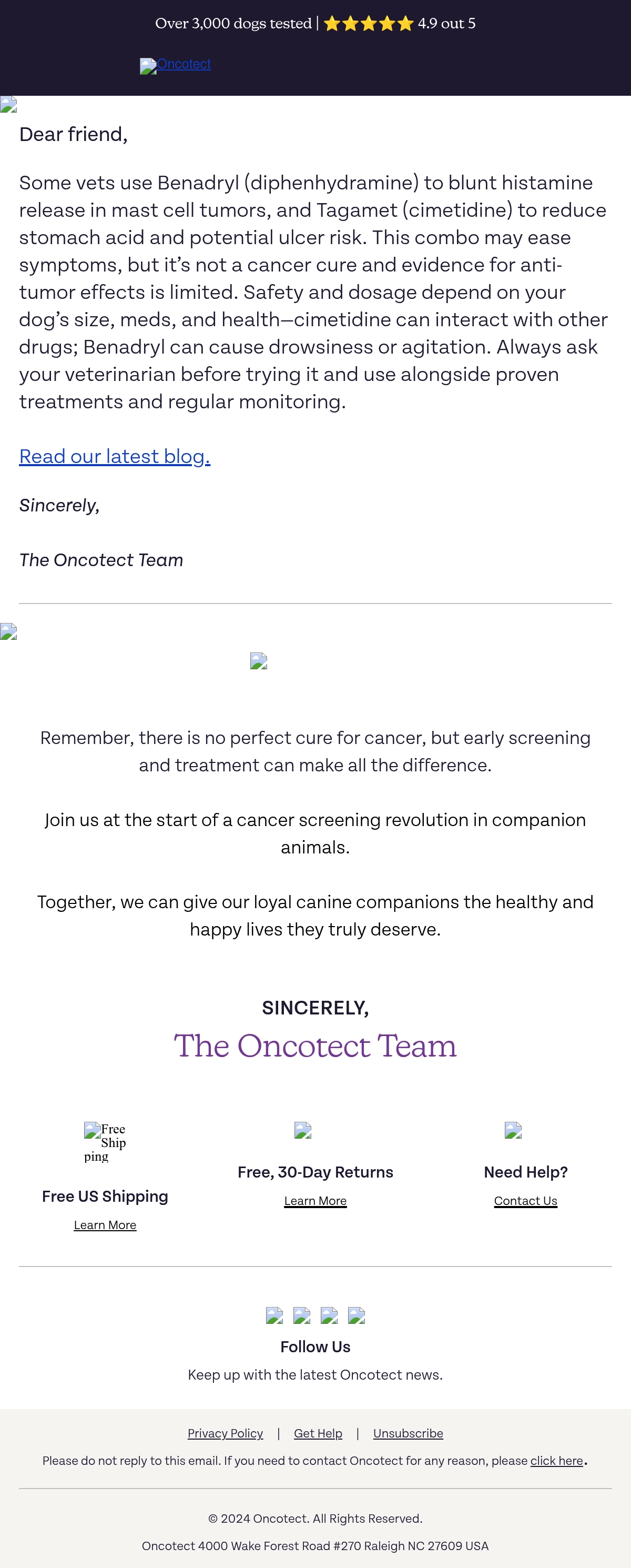Click the Oncotect logo in the header
Screen dimensions: 631x1568
[x=175, y=65]
